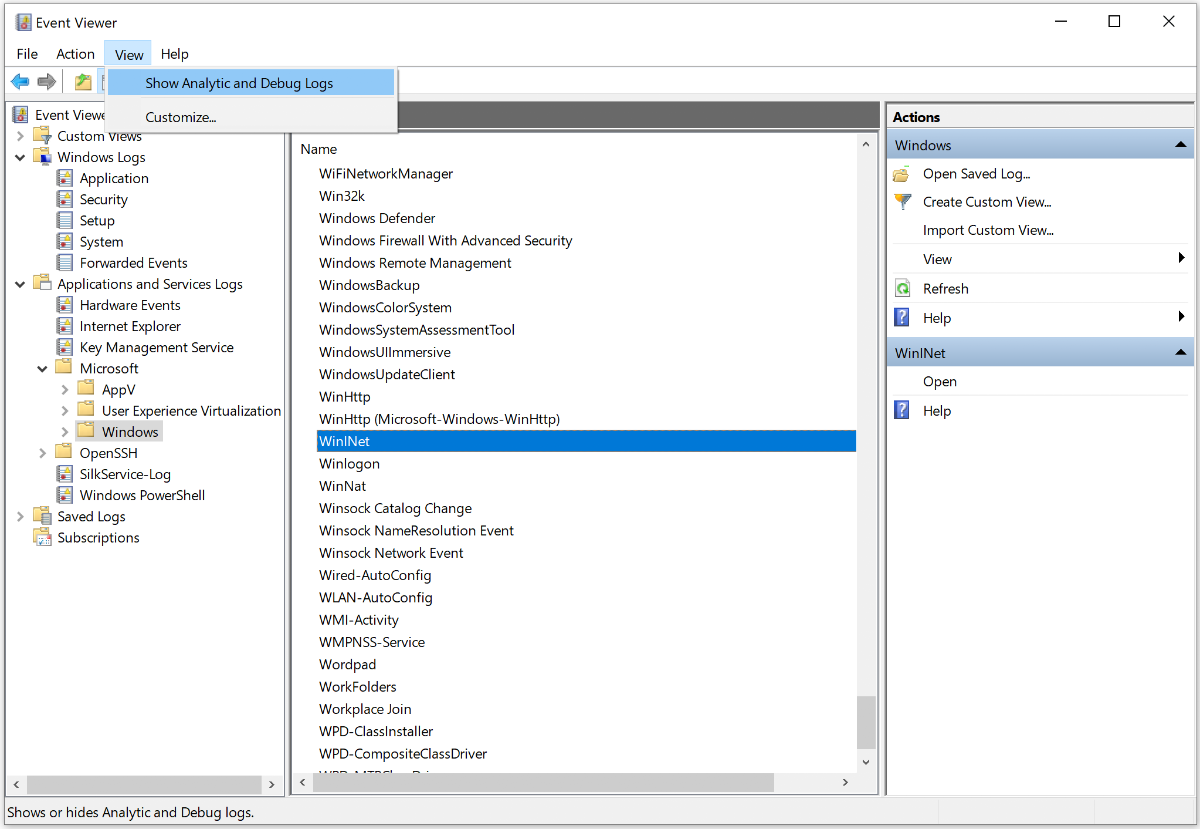Select WMI-Activity in the list

pyautogui.click(x=359, y=620)
